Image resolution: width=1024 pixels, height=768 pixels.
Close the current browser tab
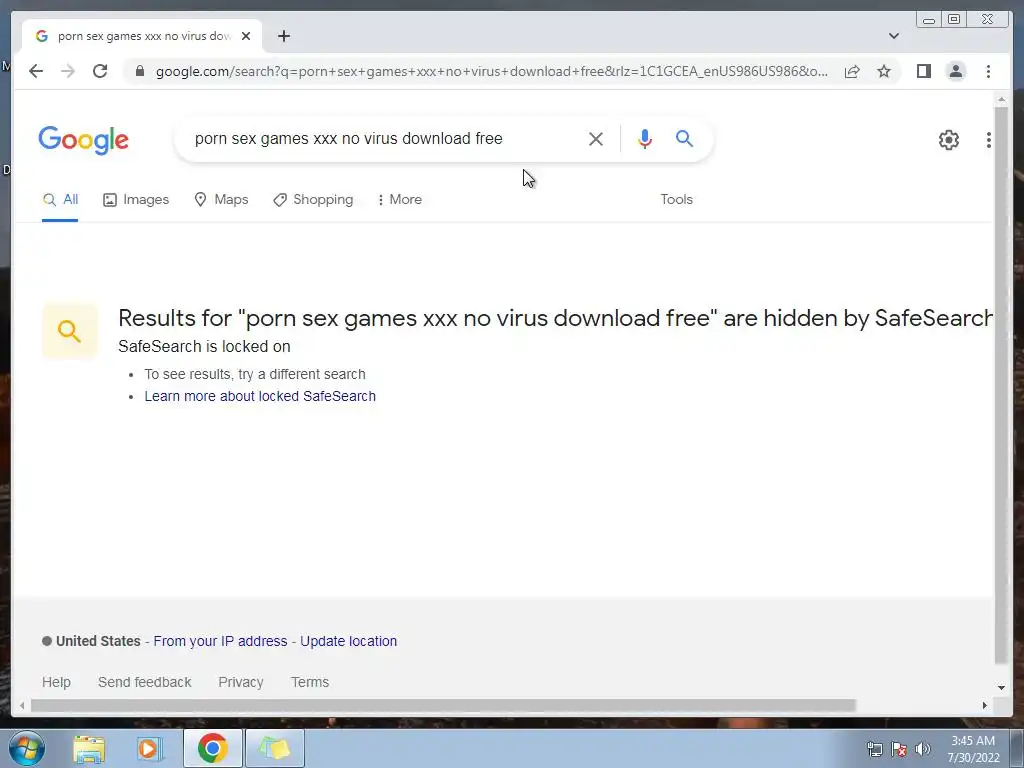coord(246,36)
